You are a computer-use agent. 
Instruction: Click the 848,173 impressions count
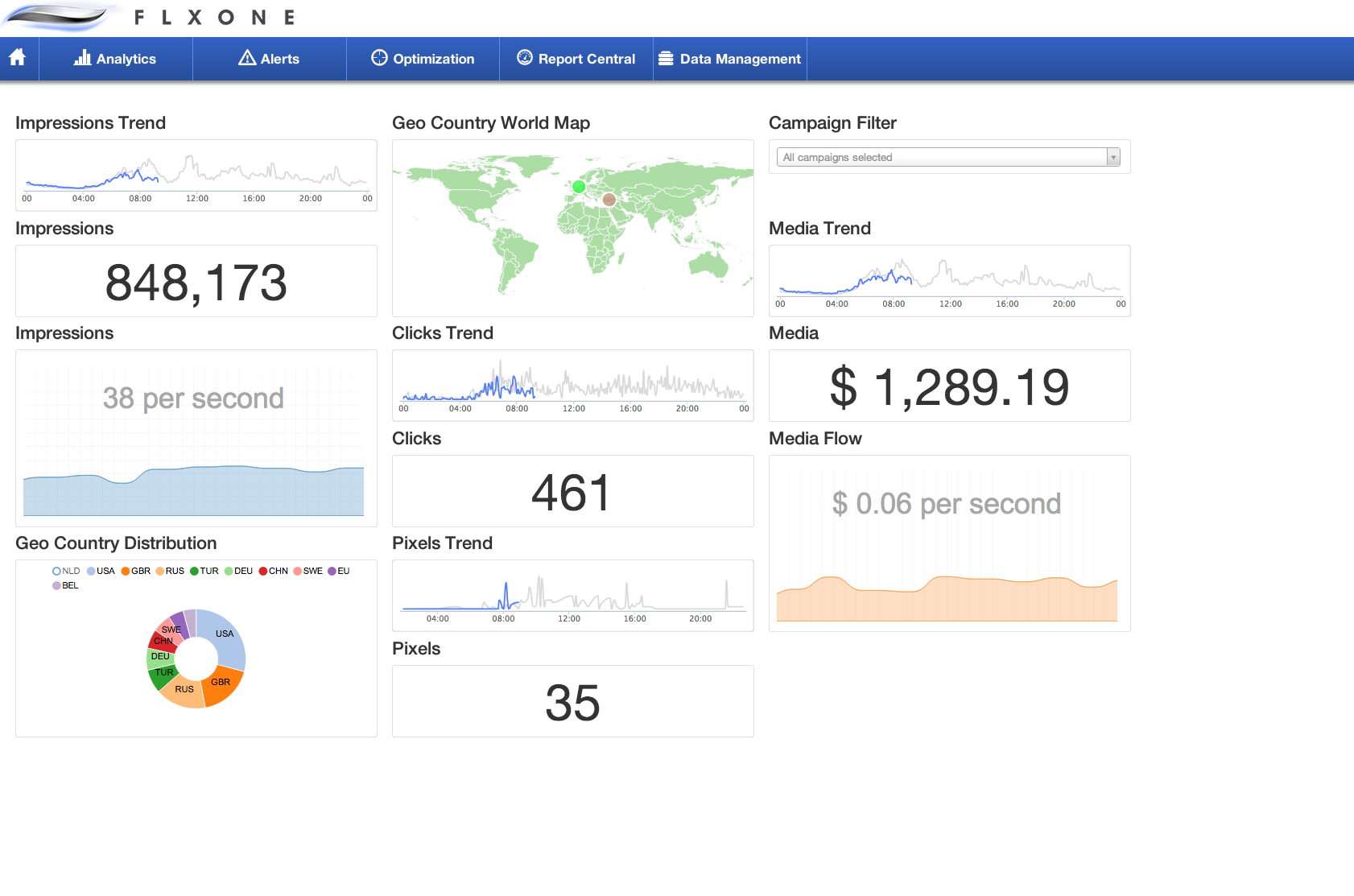point(196,283)
